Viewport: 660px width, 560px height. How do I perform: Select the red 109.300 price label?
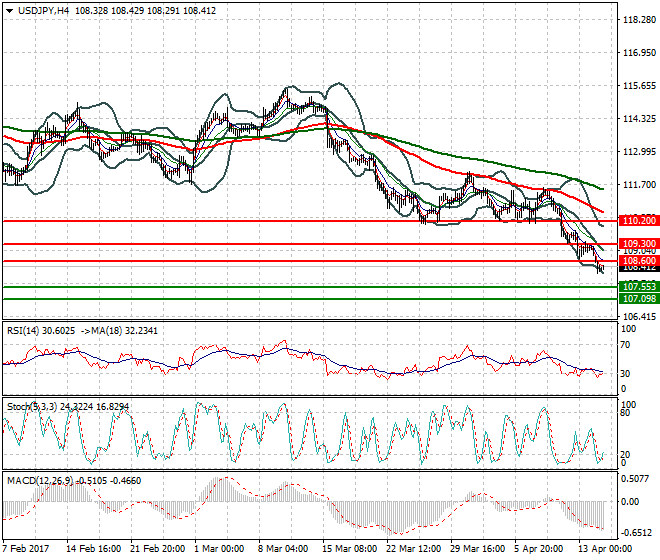[637, 244]
